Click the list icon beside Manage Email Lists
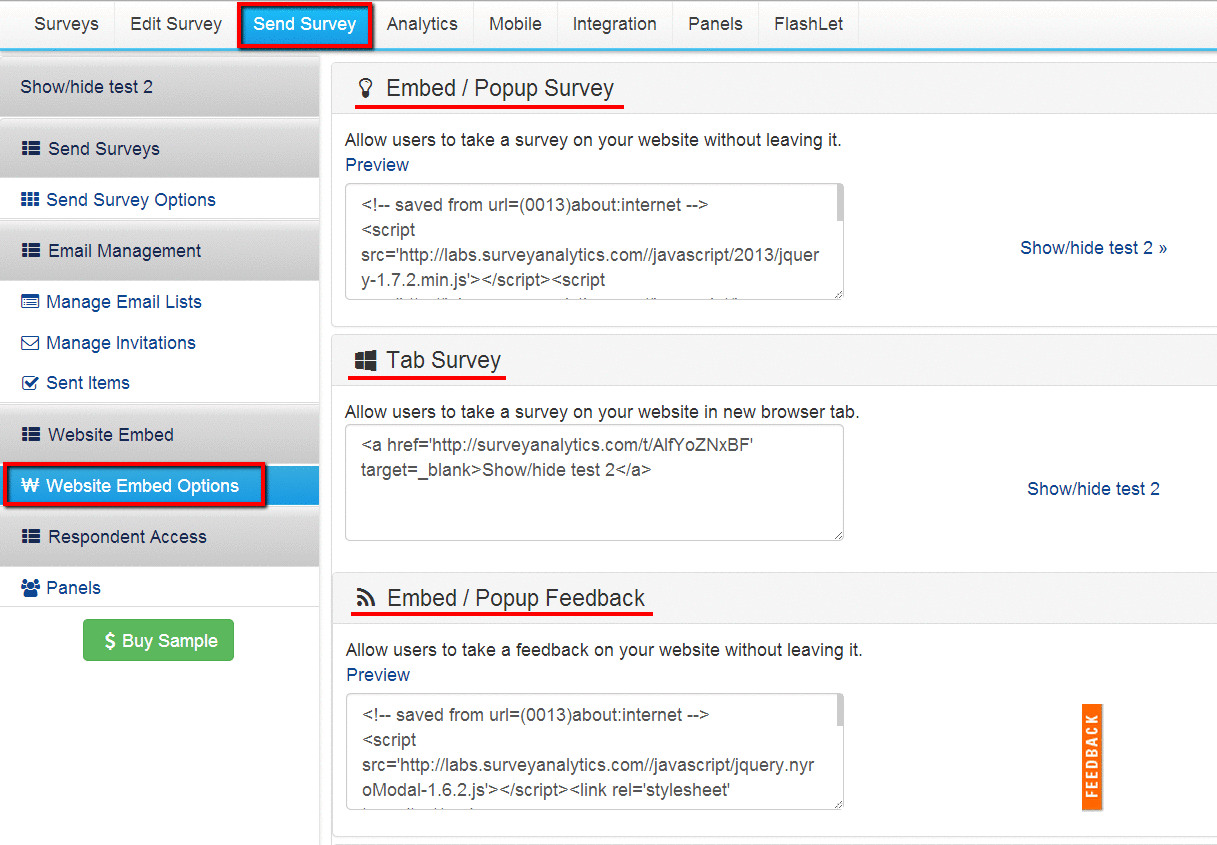The image size is (1217, 845). (30, 302)
